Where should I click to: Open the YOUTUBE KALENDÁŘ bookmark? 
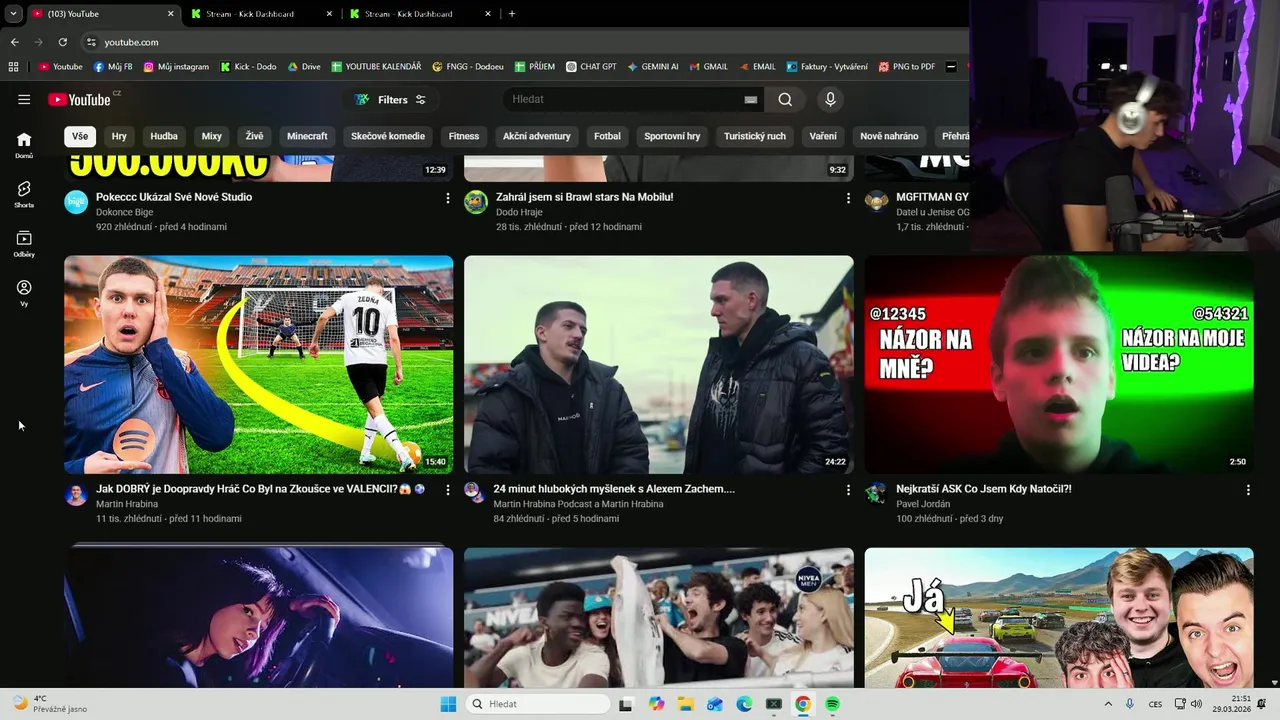pyautogui.click(x=376, y=67)
